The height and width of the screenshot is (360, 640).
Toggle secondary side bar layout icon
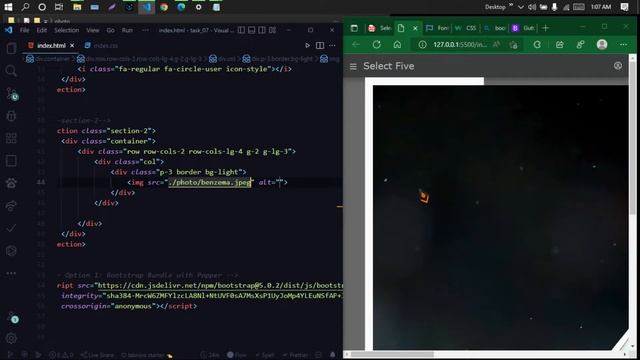click(262, 30)
